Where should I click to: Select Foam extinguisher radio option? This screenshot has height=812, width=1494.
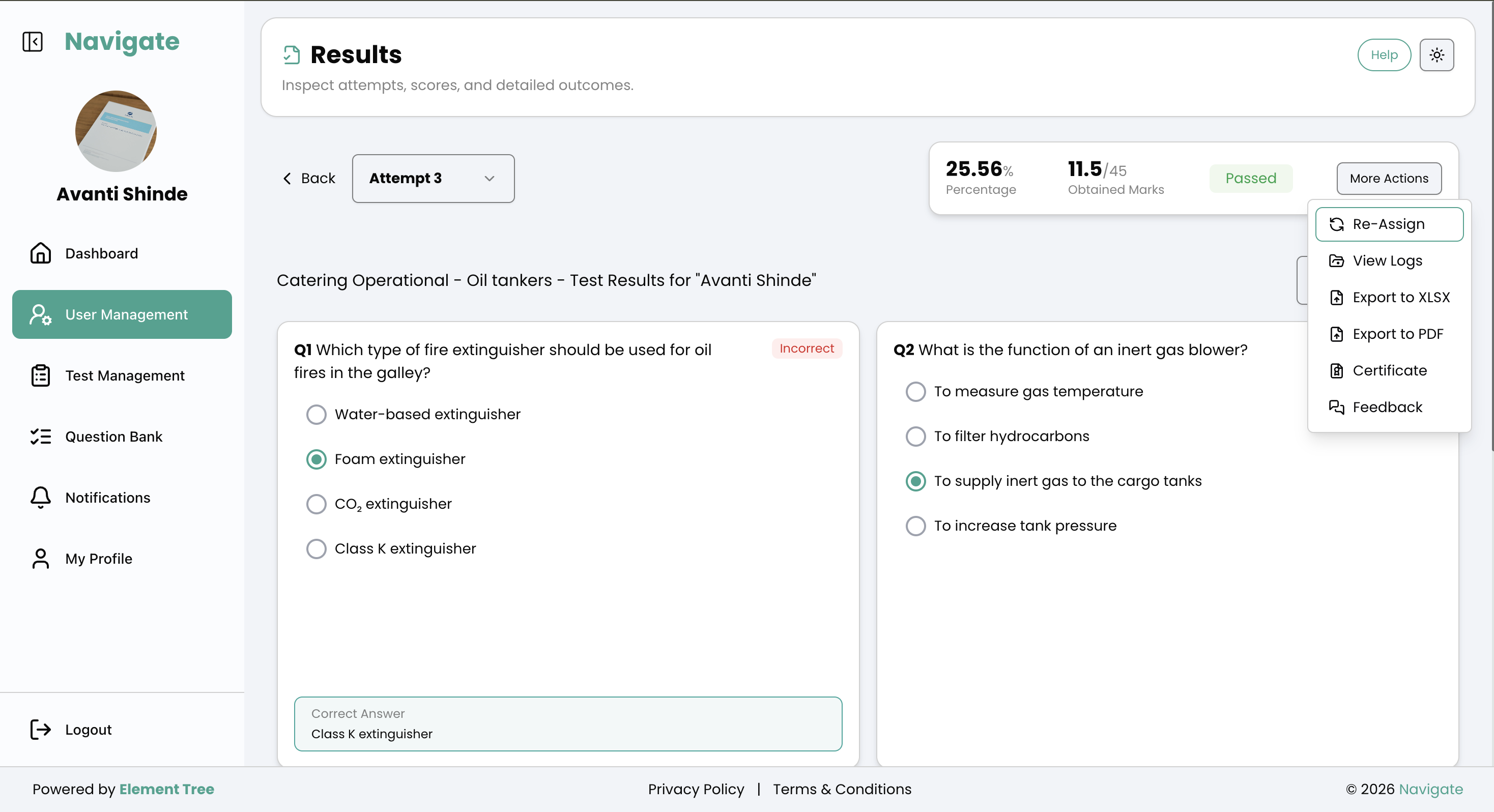point(316,459)
